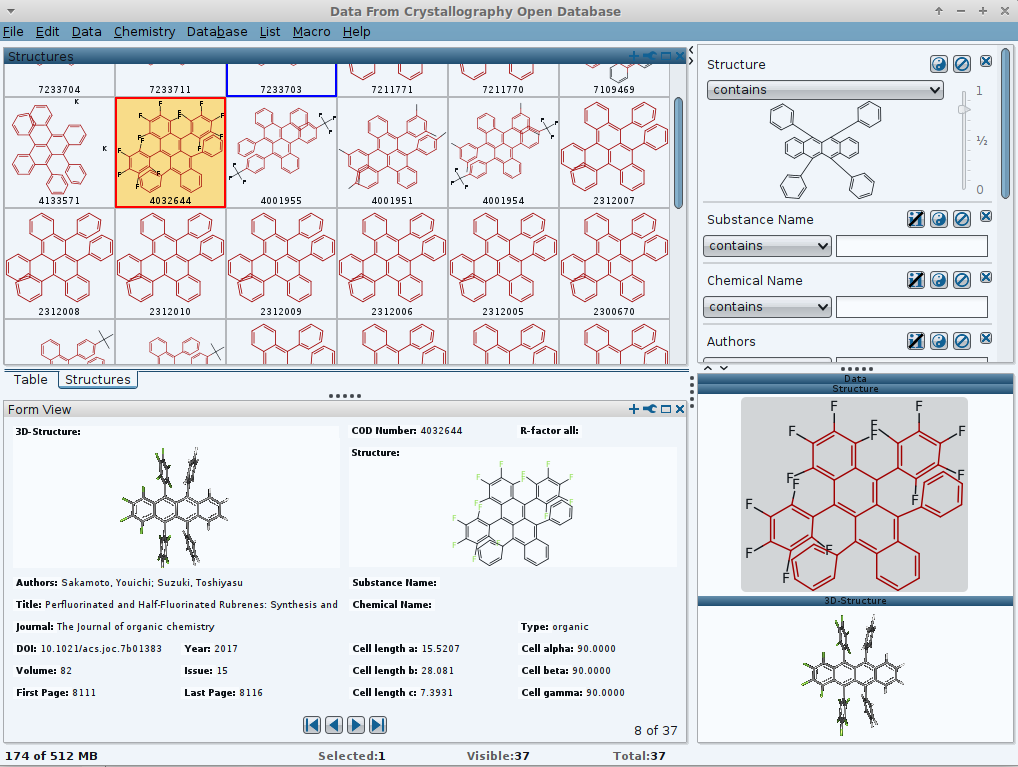Screen dimensions: 1018x767
Task: Remove the Structure filter with its X icon
Action: pyautogui.click(x=986, y=63)
